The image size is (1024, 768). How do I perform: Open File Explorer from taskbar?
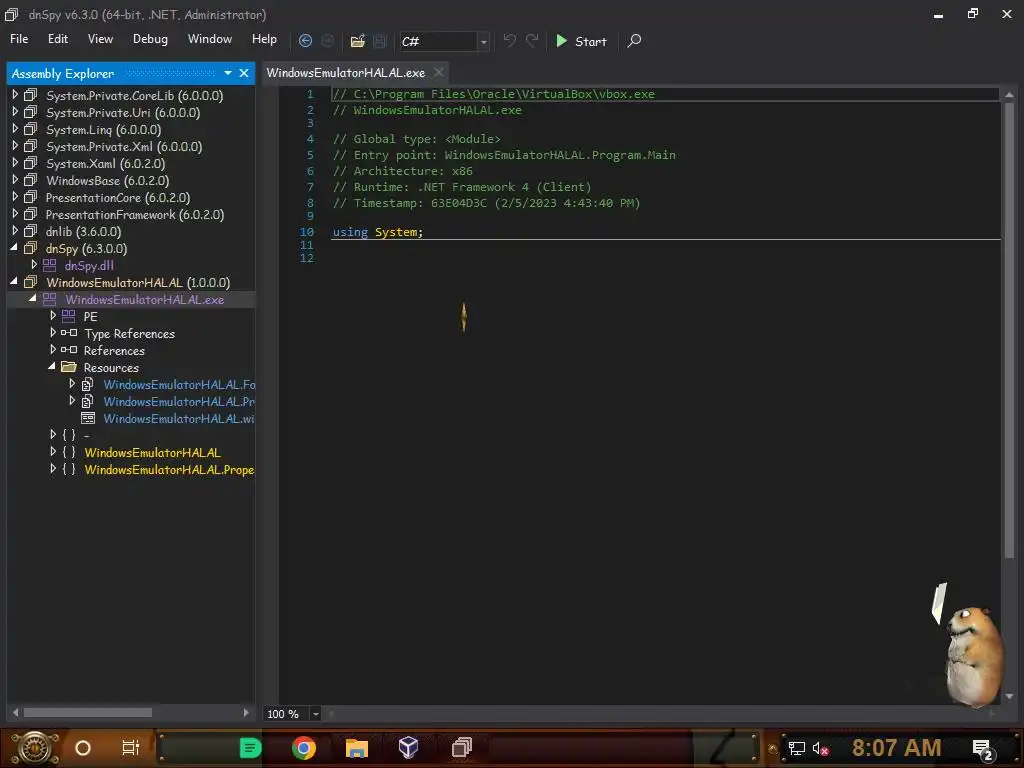click(357, 748)
